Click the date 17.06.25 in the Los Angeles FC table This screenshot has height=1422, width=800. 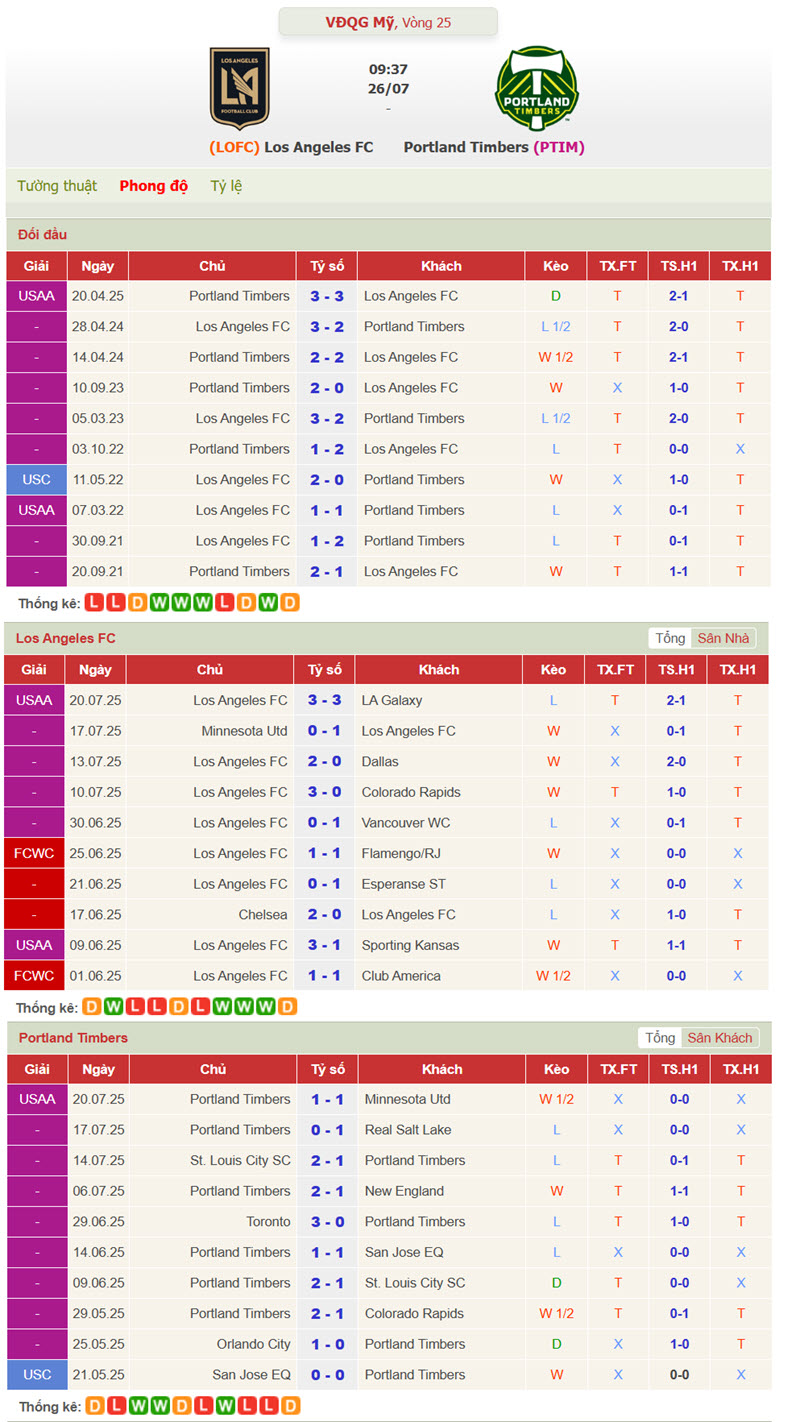(x=95, y=915)
